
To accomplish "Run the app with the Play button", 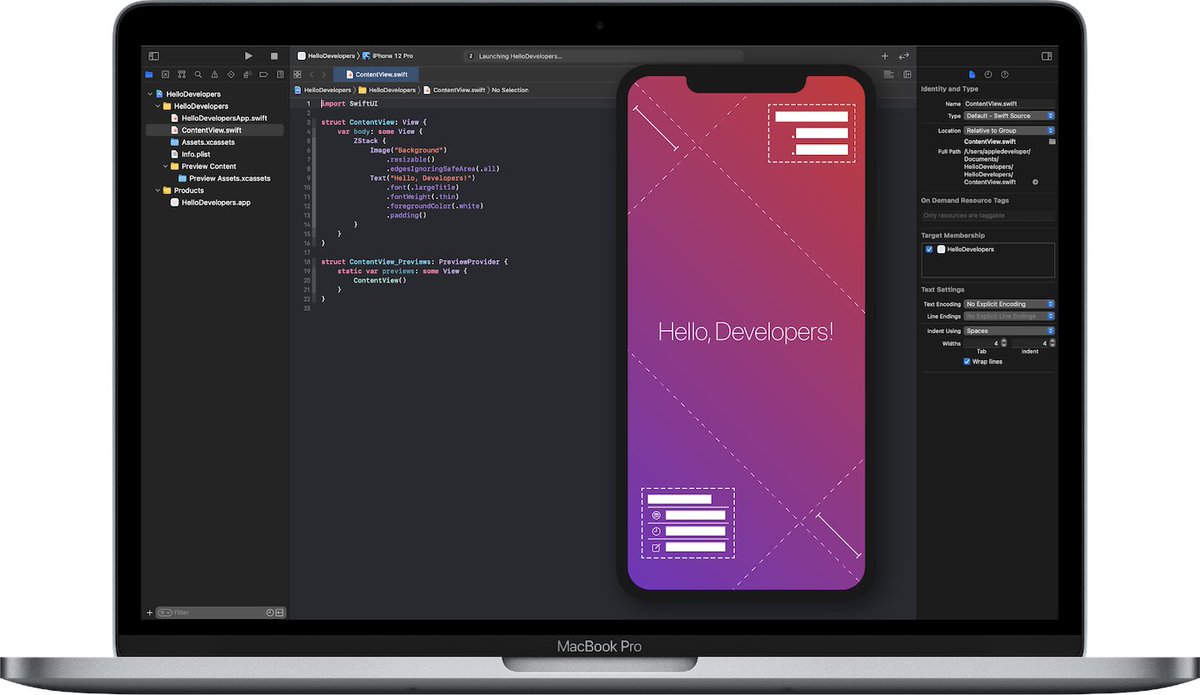I will (248, 56).
